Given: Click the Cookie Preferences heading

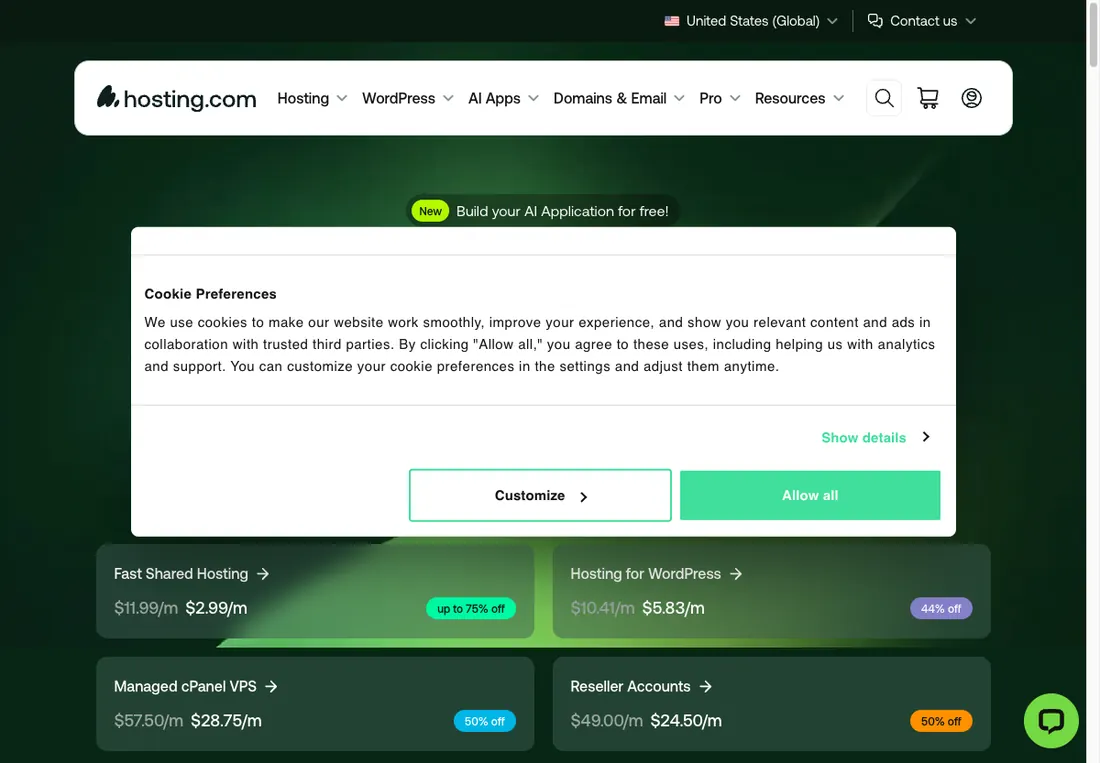Looking at the screenshot, I should [x=210, y=294].
